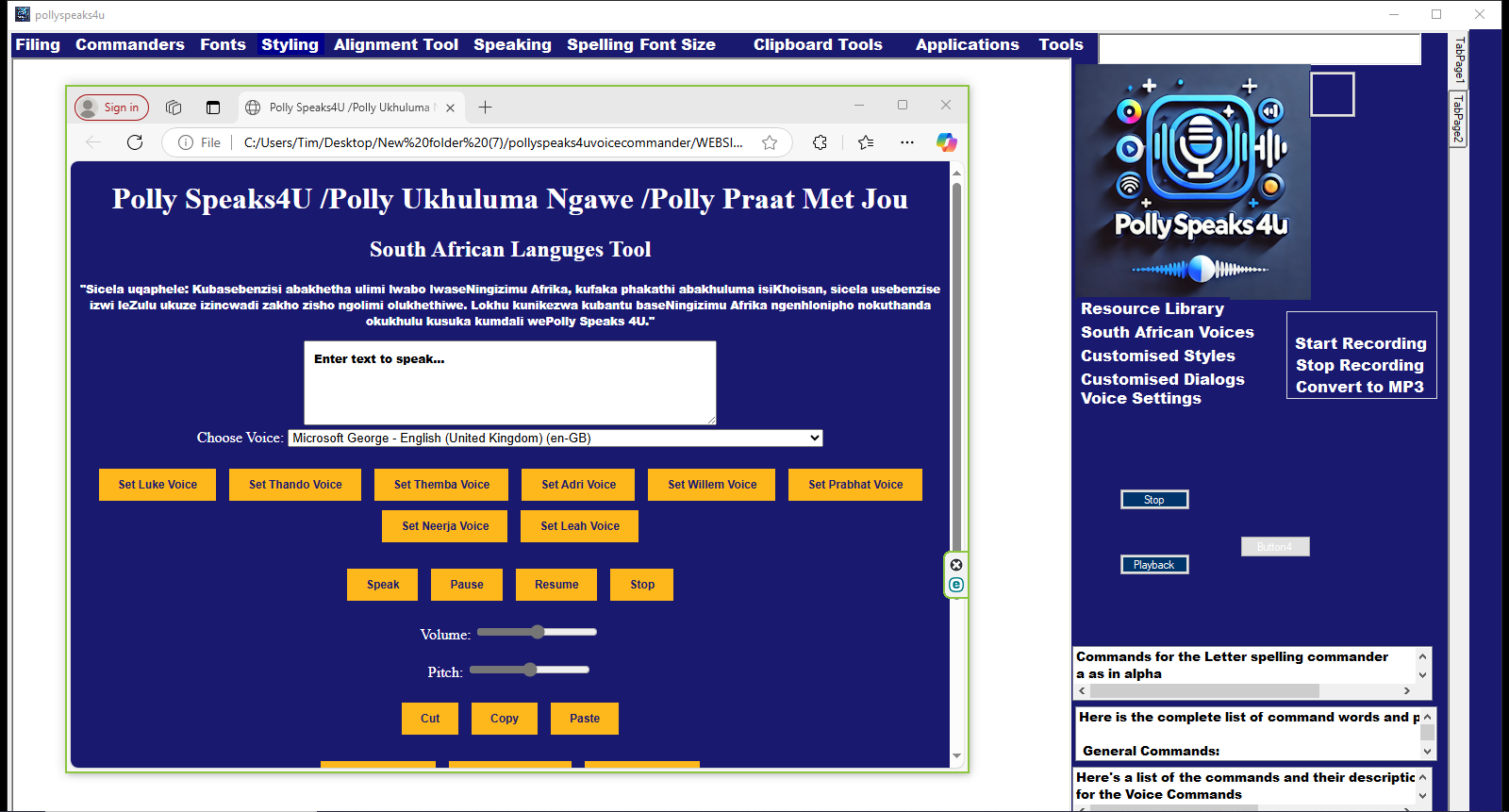The image size is (1509, 812).
Task: Click the Set Neerja Voice button
Action: [445, 526]
